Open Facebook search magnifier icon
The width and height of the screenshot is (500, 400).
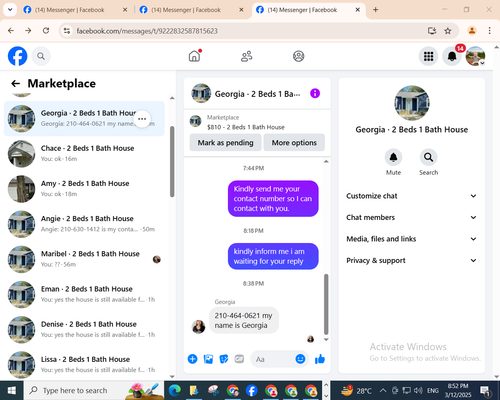click(x=41, y=56)
